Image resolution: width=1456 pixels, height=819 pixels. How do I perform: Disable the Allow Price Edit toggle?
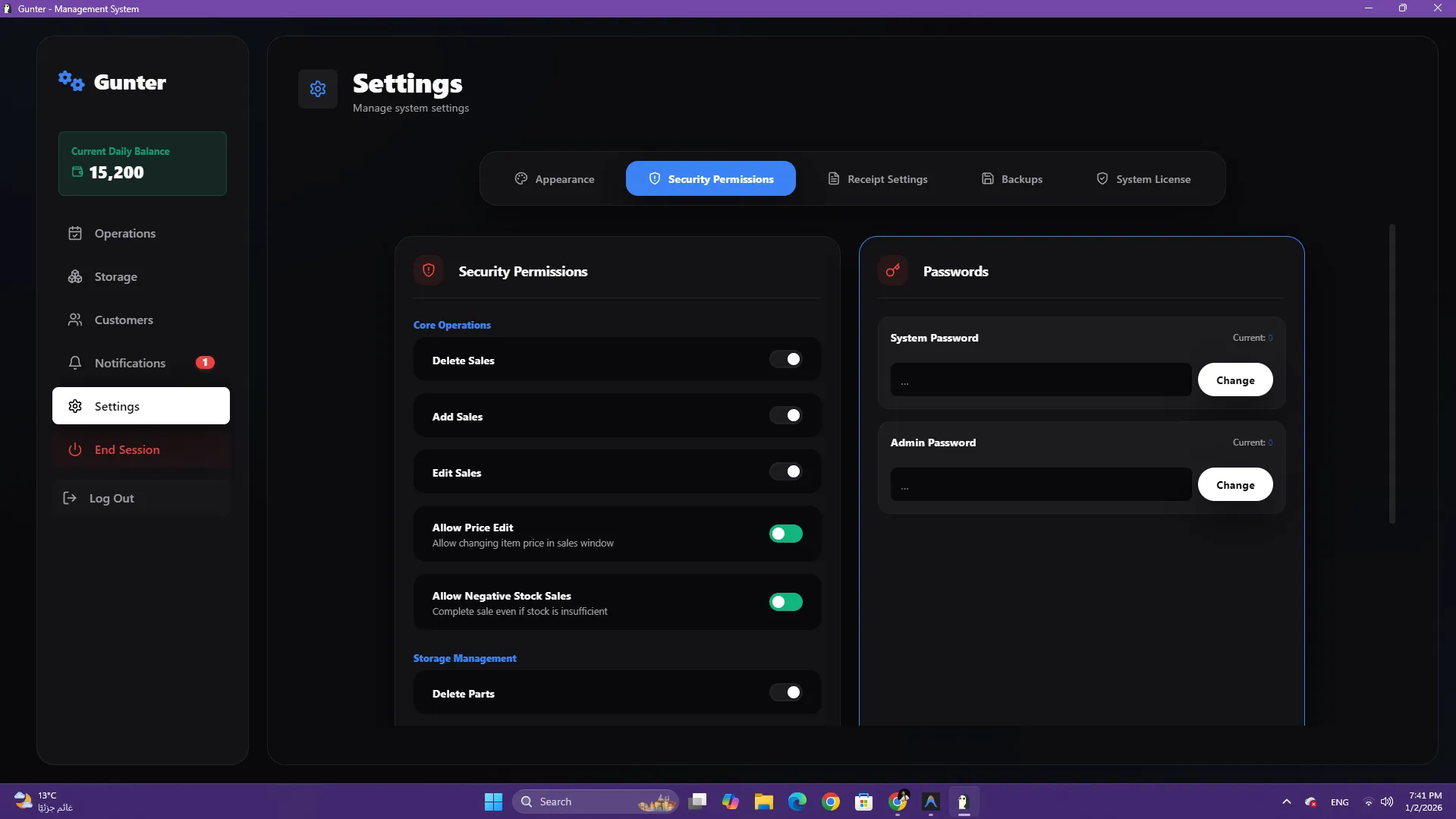[x=786, y=534]
